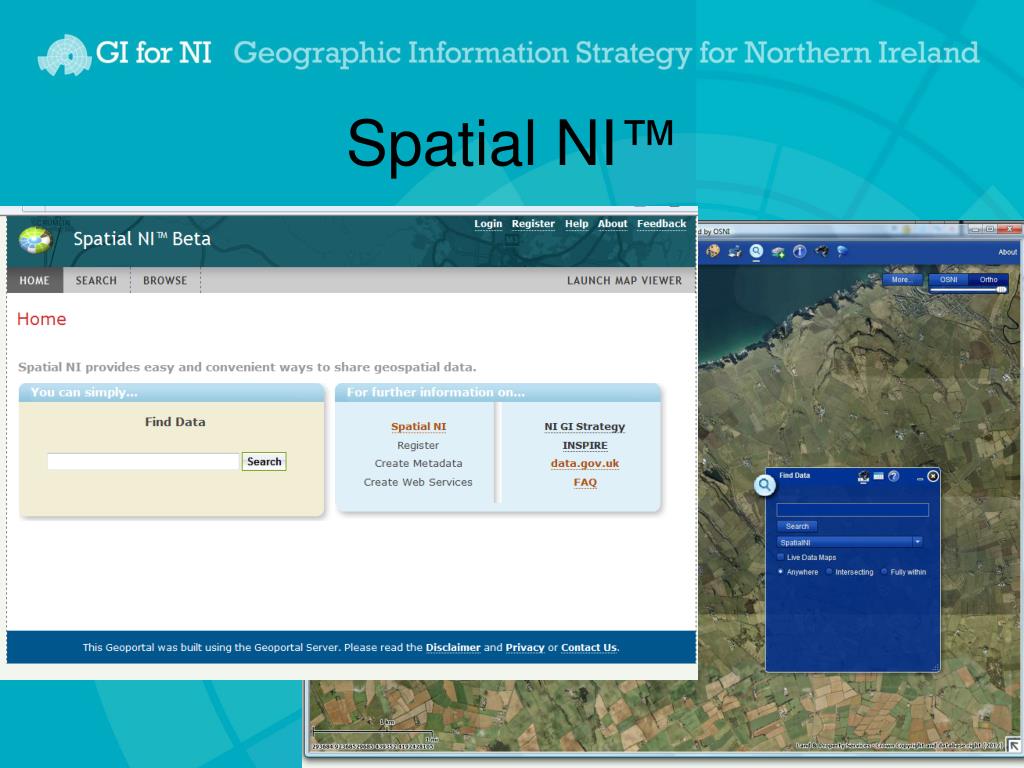The image size is (1024, 768).
Task: Click the large magnifier badge on Find Data panel
Action: click(x=764, y=485)
